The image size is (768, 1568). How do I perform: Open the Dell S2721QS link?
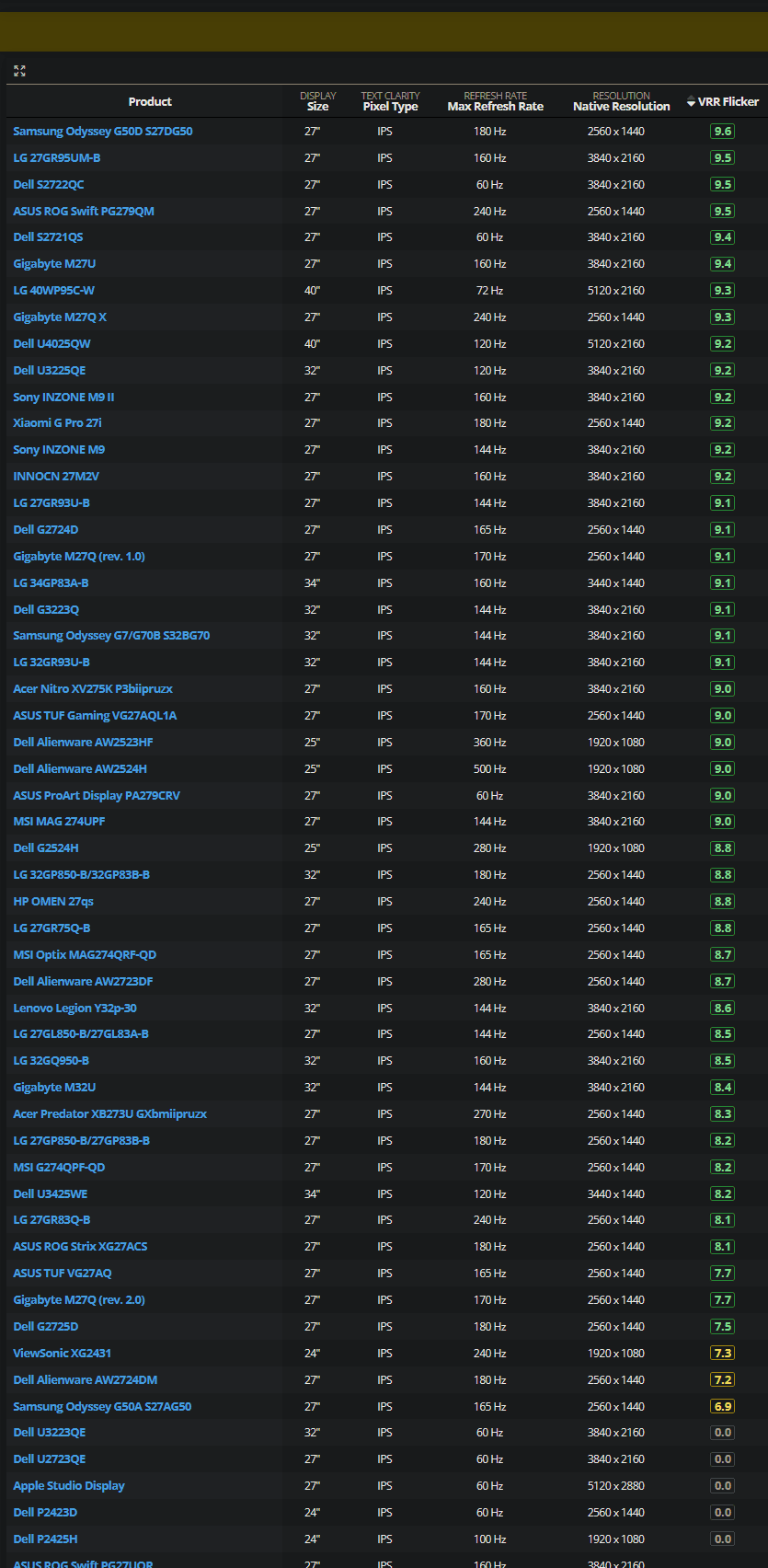point(48,237)
